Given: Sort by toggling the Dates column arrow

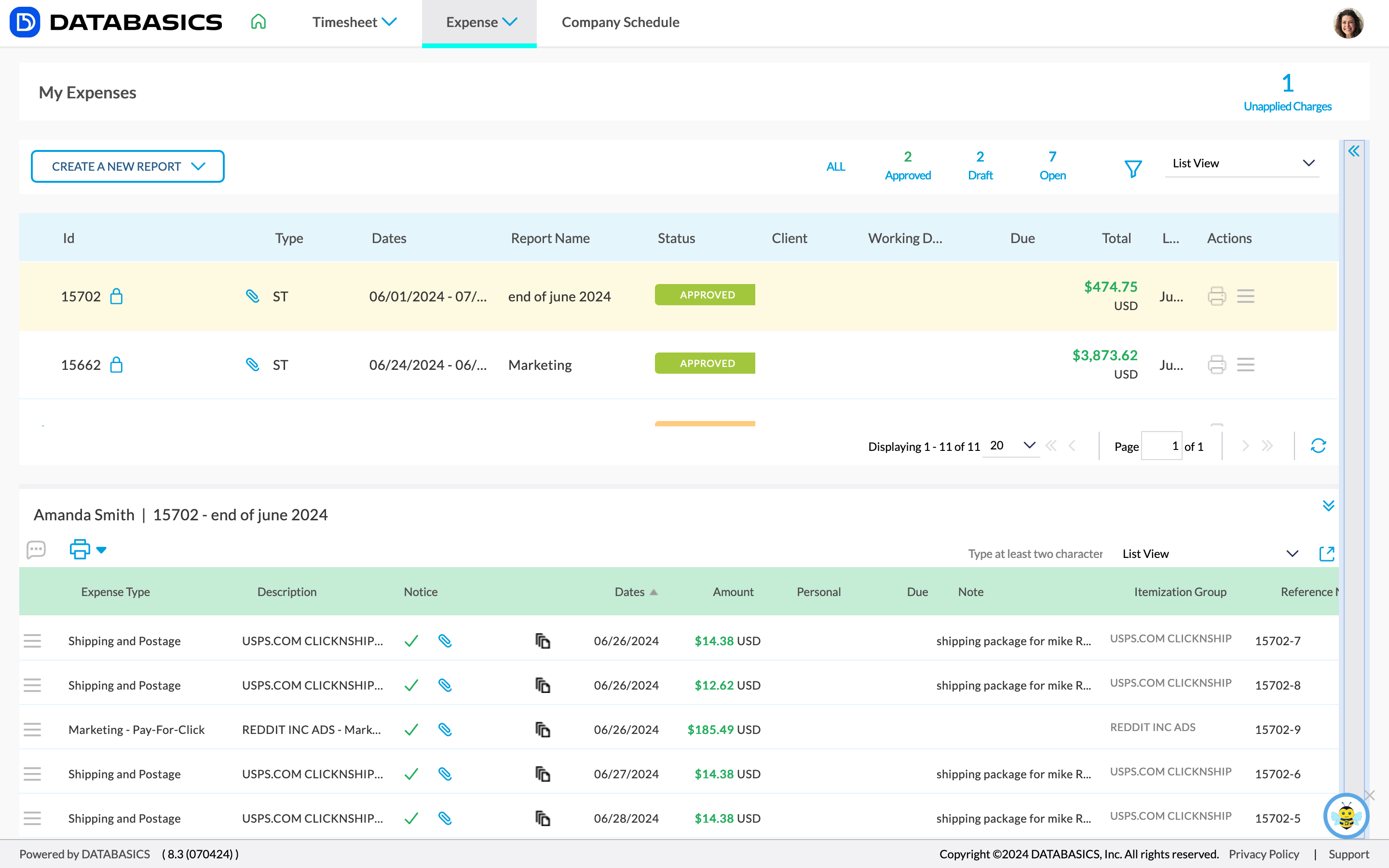Looking at the screenshot, I should pyautogui.click(x=653, y=592).
